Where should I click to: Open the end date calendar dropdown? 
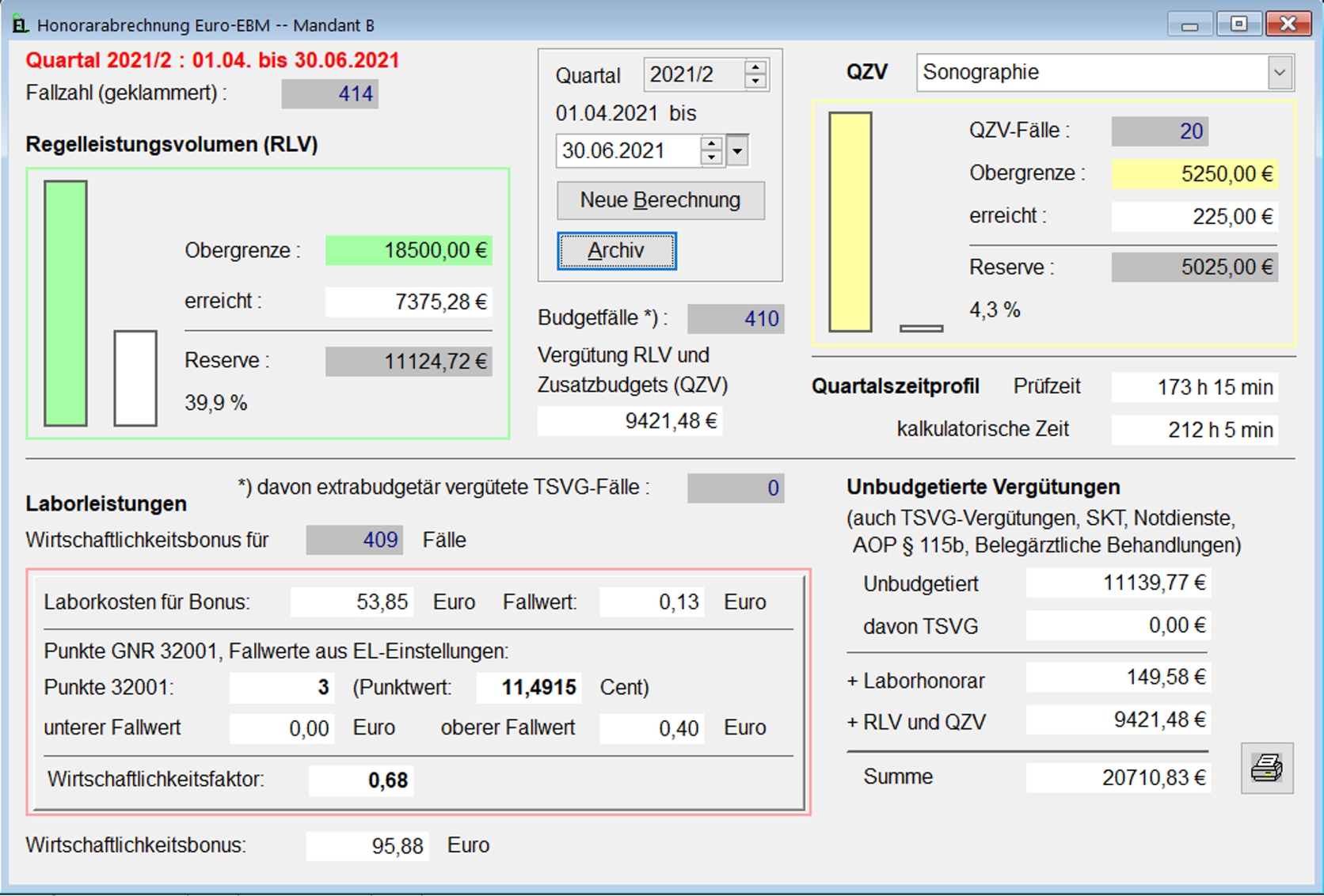pos(737,150)
